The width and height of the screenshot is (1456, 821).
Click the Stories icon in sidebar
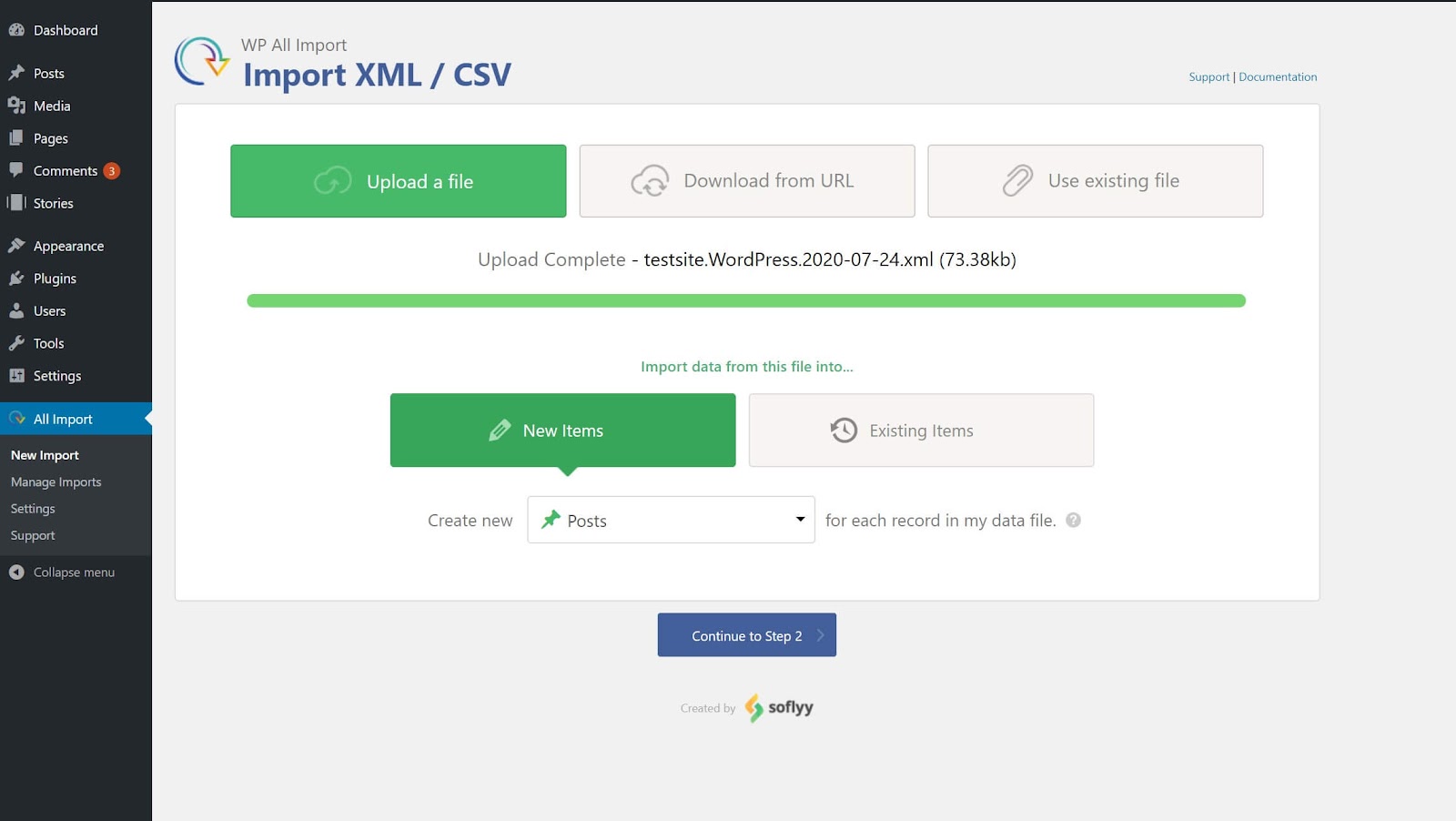16,203
